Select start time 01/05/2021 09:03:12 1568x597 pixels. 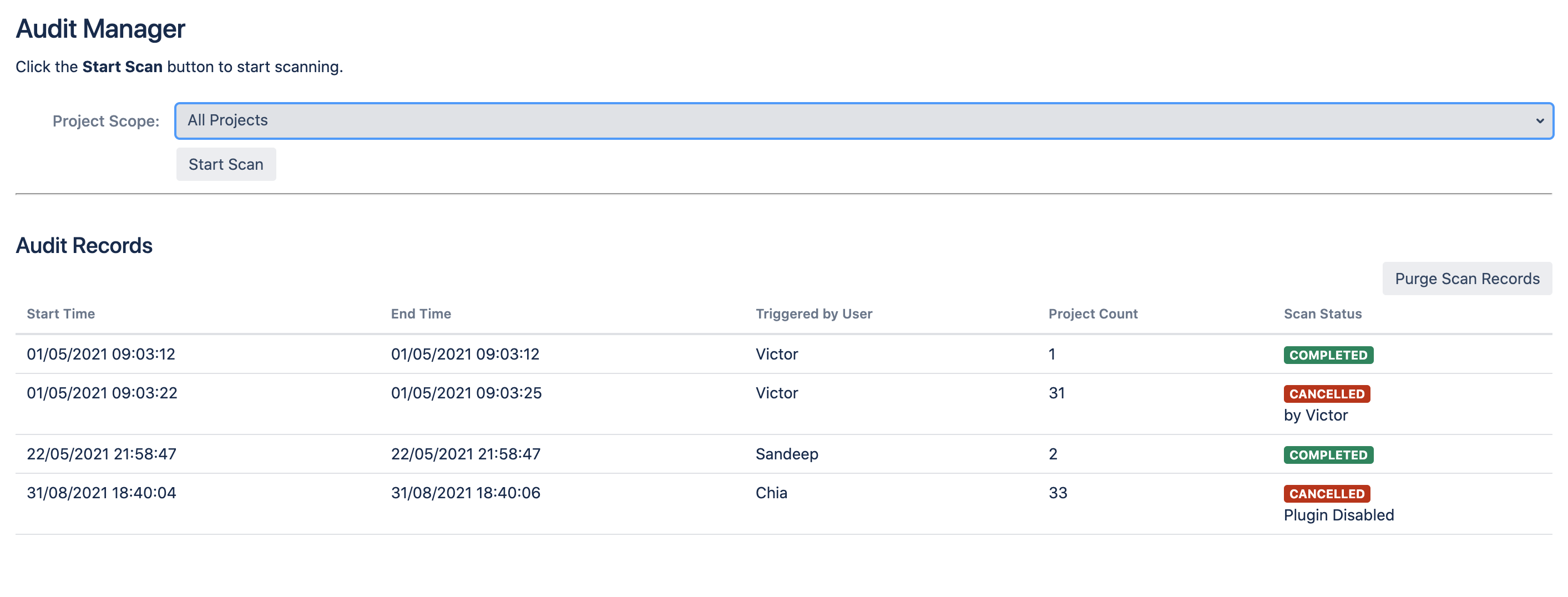pos(101,354)
